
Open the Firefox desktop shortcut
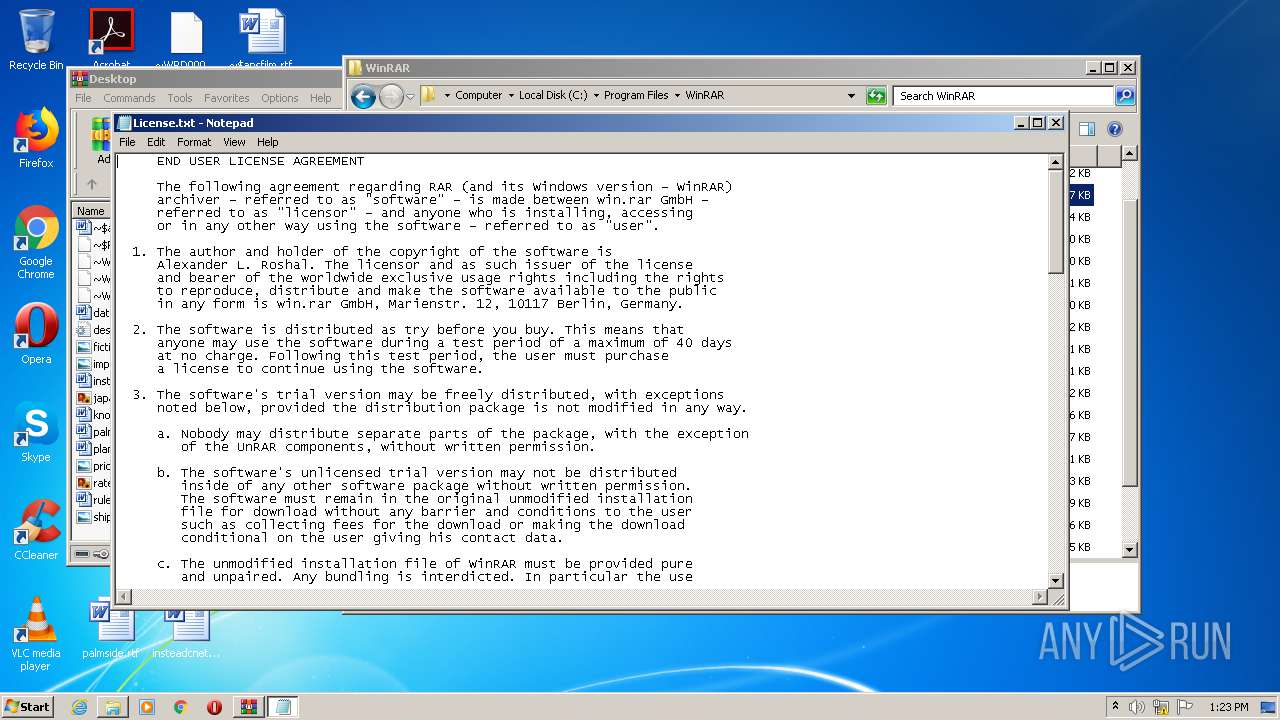pyautogui.click(x=36, y=138)
